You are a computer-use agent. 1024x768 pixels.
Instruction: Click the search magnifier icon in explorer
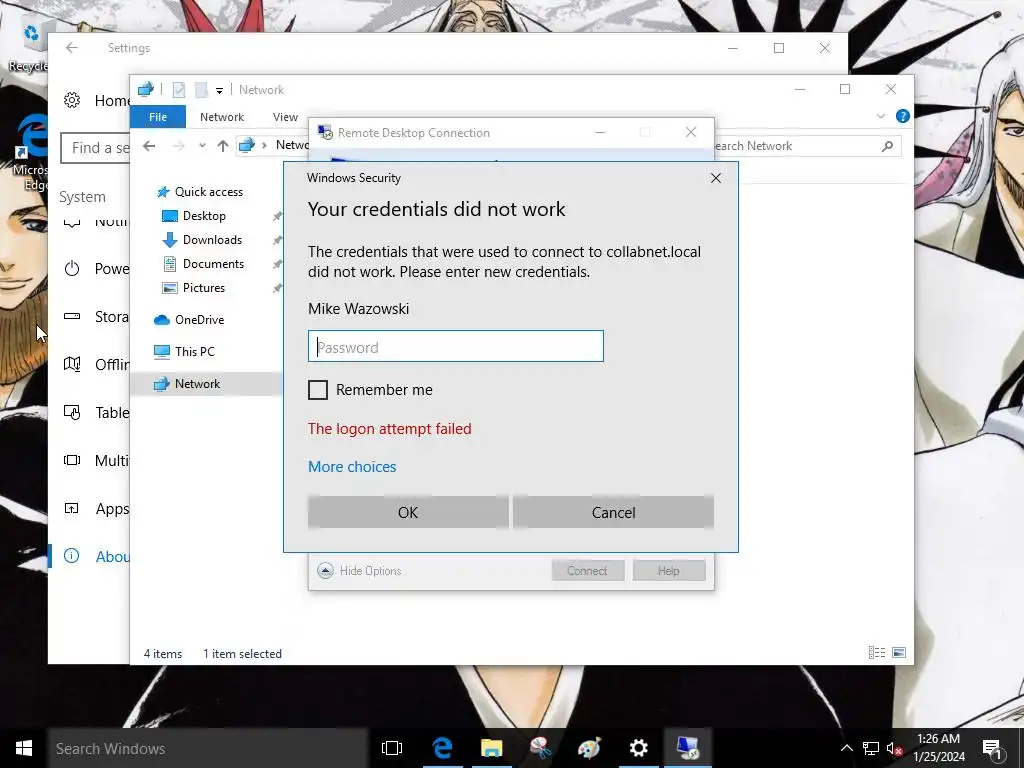pyautogui.click(x=887, y=146)
